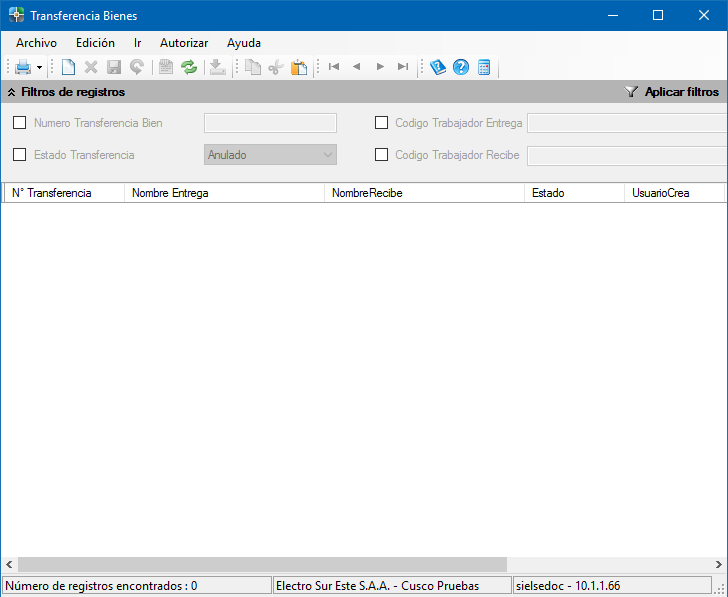Jump to last record arrow
728x597 pixels.
tap(403, 67)
